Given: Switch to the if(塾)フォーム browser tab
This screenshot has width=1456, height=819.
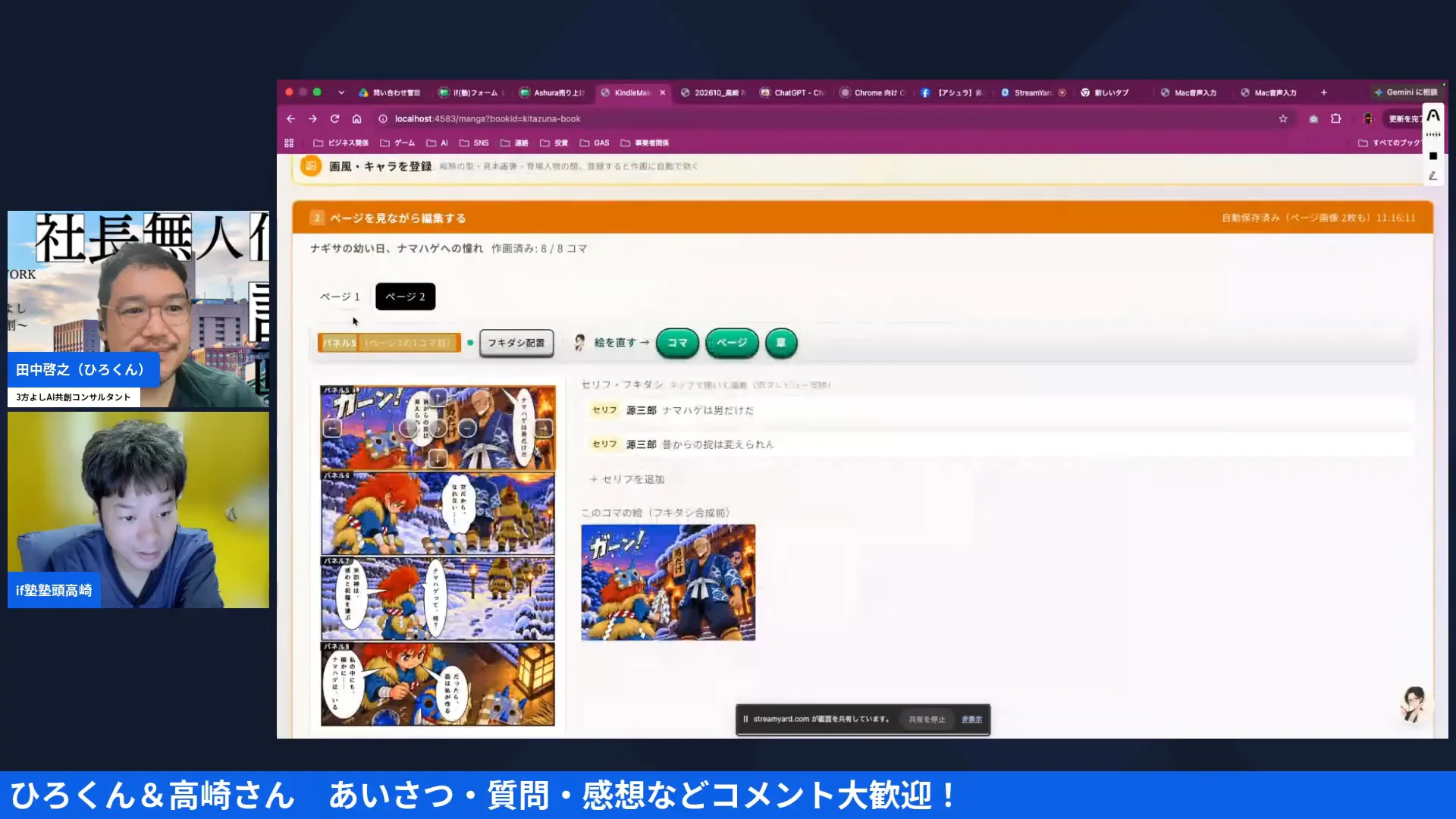Looking at the screenshot, I should tap(470, 93).
